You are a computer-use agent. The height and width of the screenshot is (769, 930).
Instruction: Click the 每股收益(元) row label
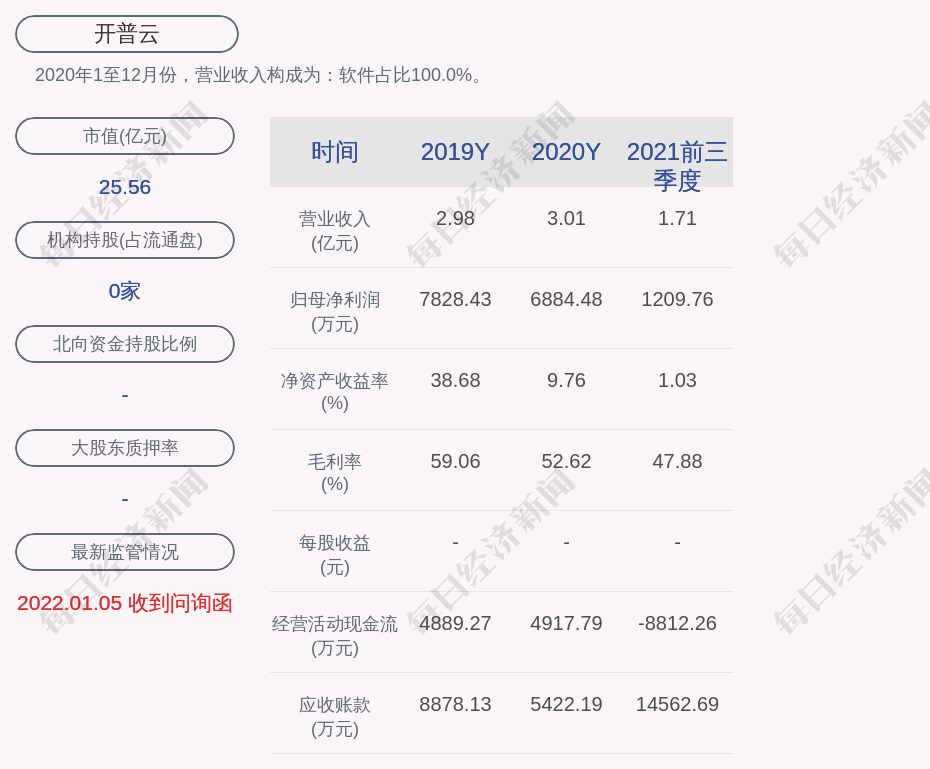(335, 555)
